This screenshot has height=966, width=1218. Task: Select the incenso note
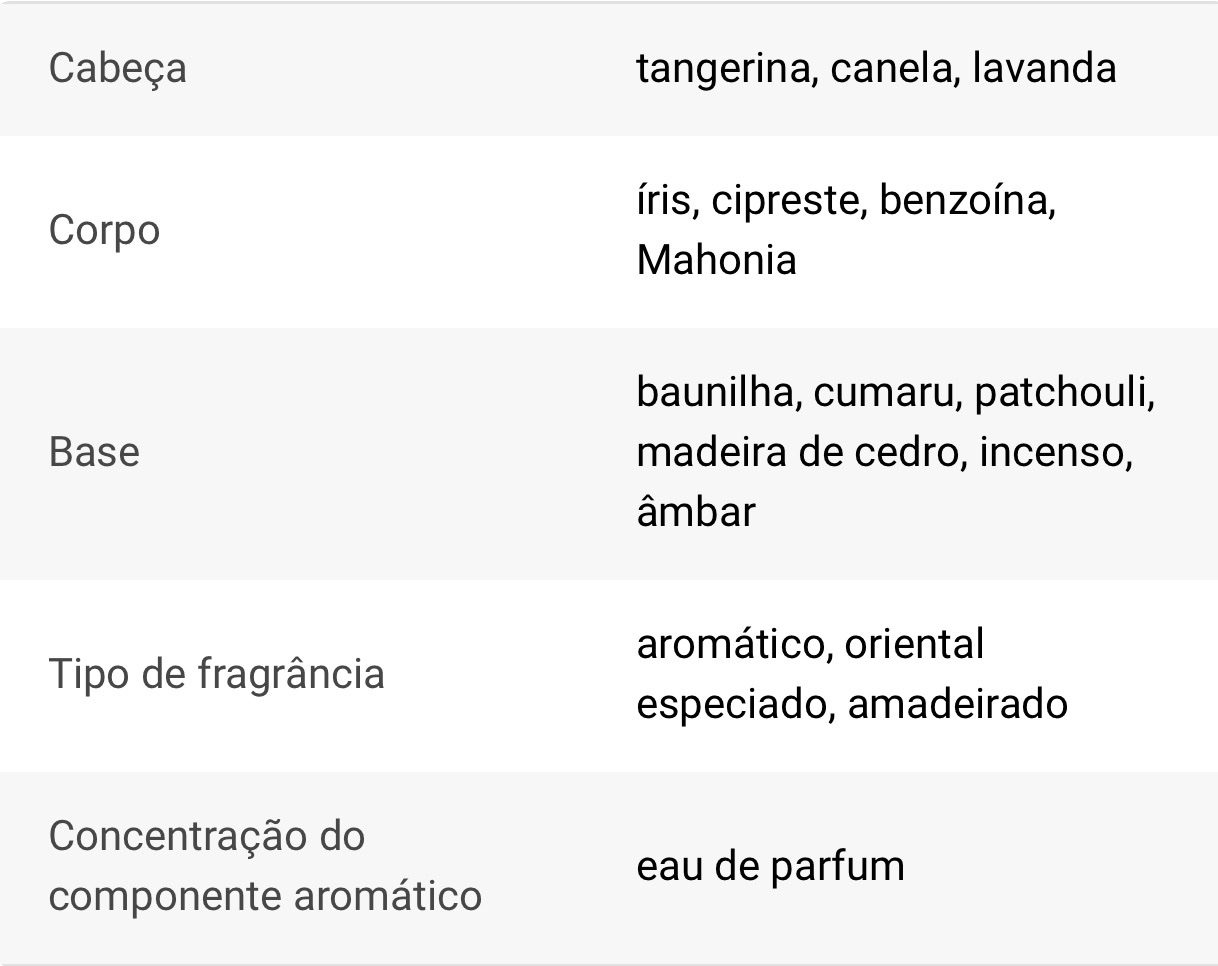pyautogui.click(x=1052, y=452)
